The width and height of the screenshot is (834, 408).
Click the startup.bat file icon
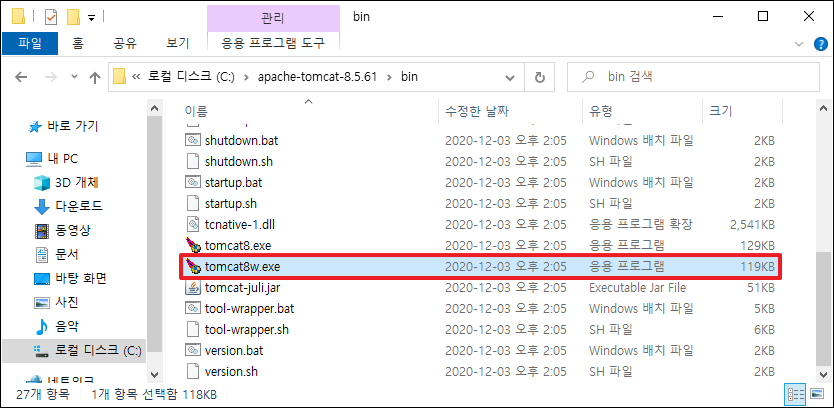(x=192, y=182)
